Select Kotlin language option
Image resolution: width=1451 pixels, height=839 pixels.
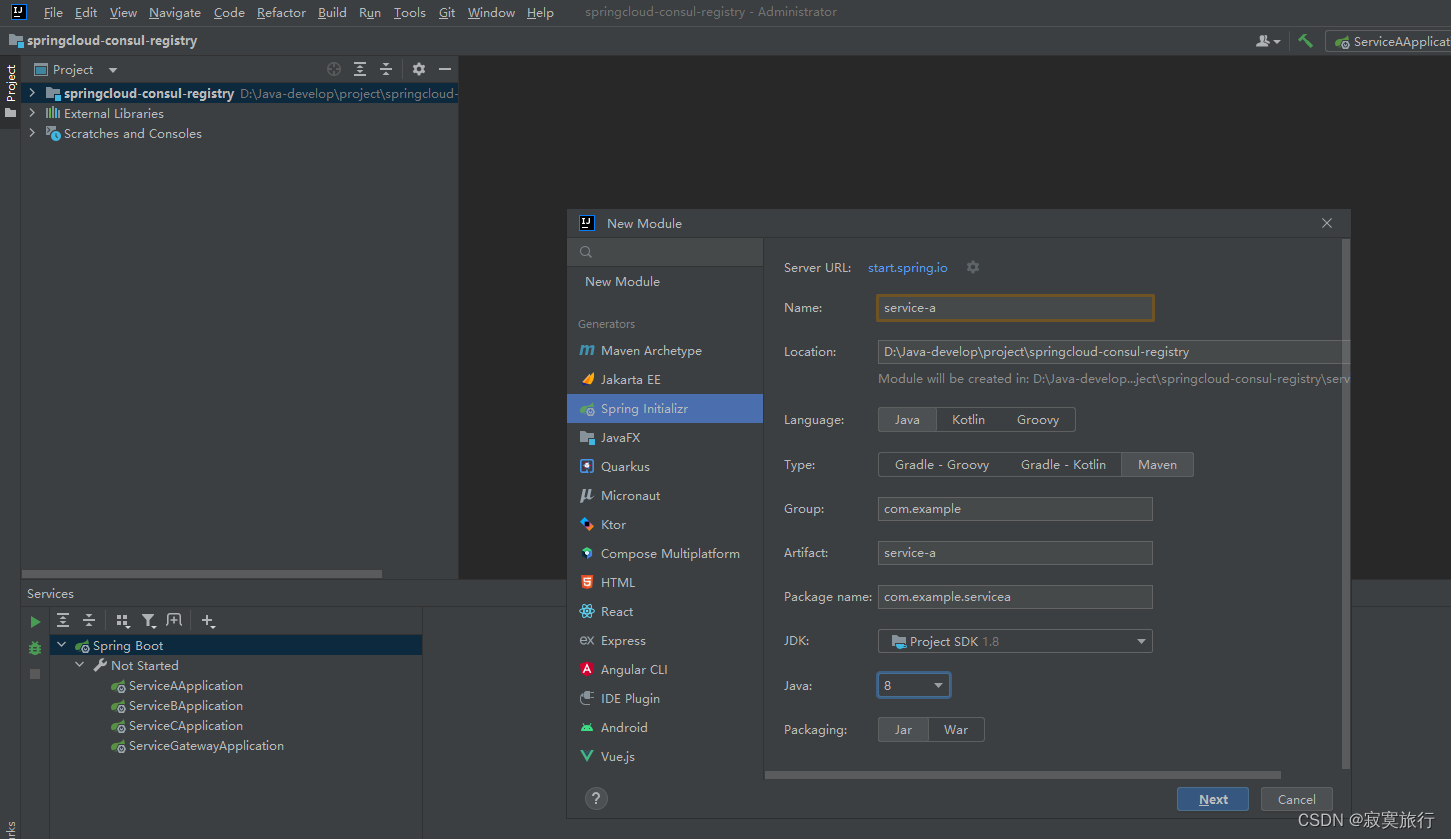968,420
